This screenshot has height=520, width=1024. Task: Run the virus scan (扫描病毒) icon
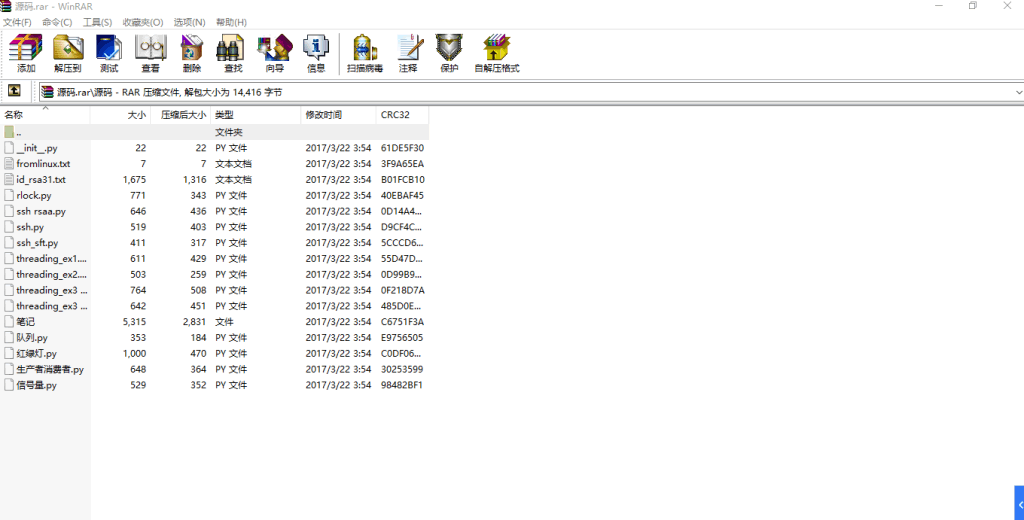pyautogui.click(x=365, y=53)
